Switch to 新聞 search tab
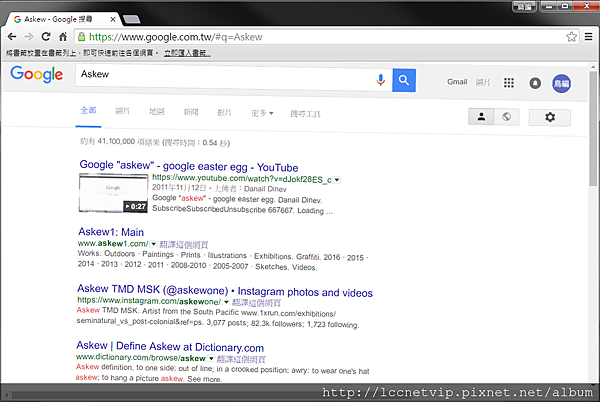 190,112
